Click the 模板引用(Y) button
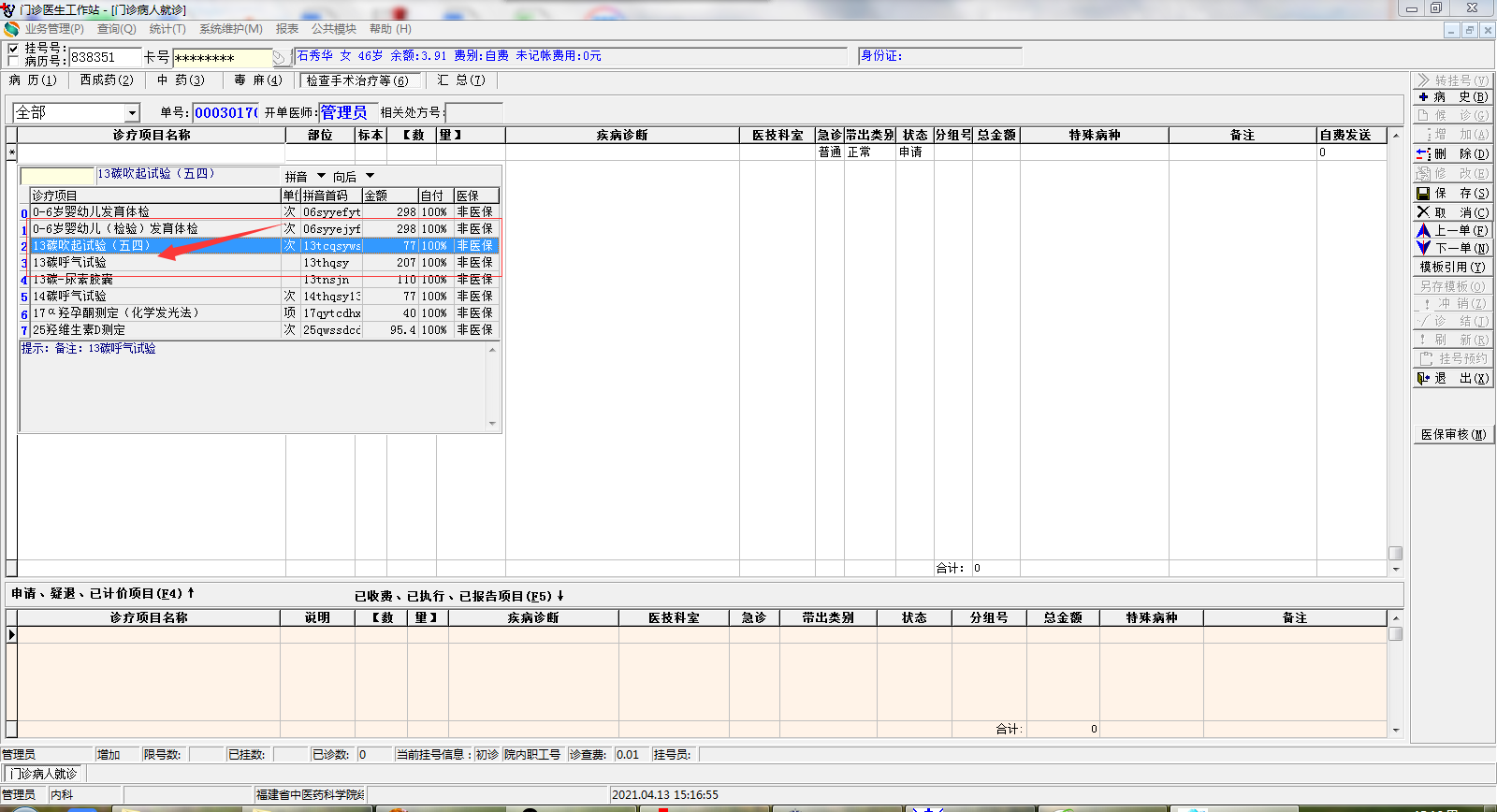The width and height of the screenshot is (1497, 812). pos(1452,267)
